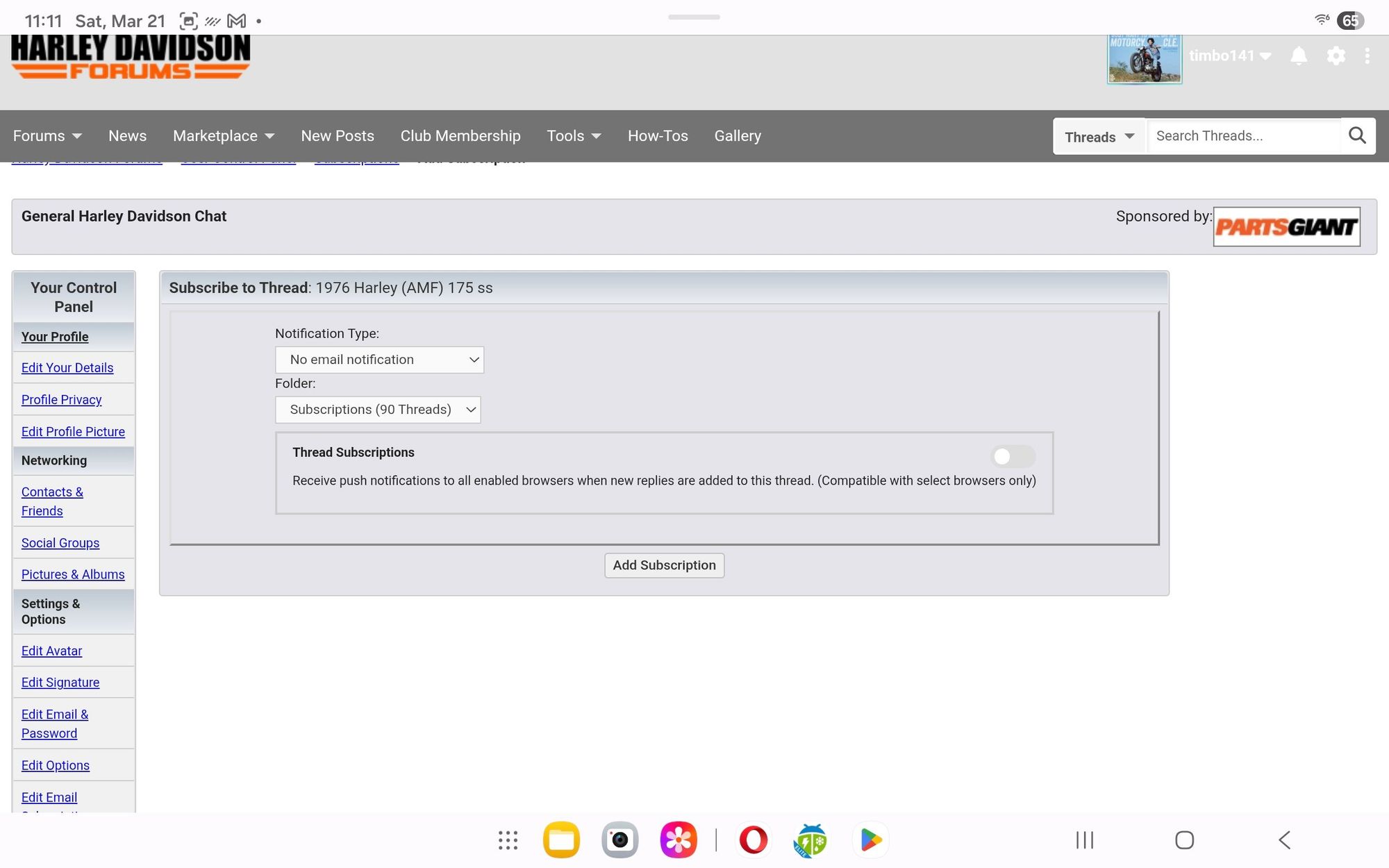Click the search magnifier icon
The height and width of the screenshot is (868, 1389).
(1357, 135)
